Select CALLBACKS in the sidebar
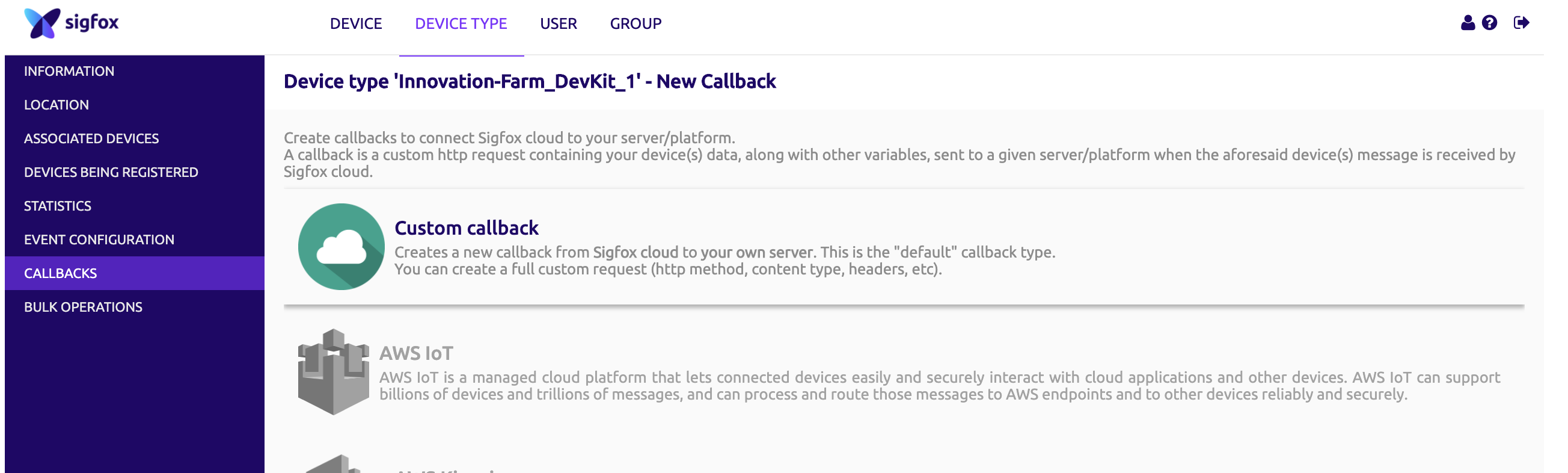1568x473 pixels. (x=135, y=273)
